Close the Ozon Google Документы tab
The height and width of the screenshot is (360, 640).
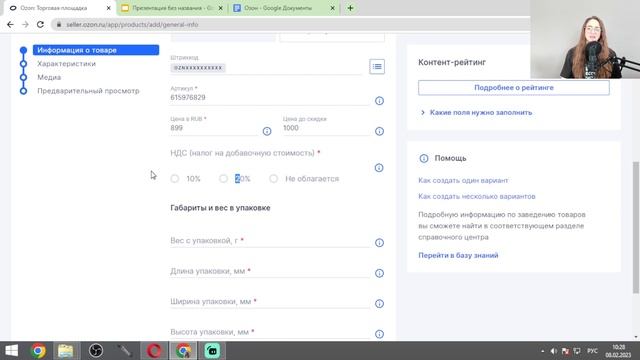(332, 8)
